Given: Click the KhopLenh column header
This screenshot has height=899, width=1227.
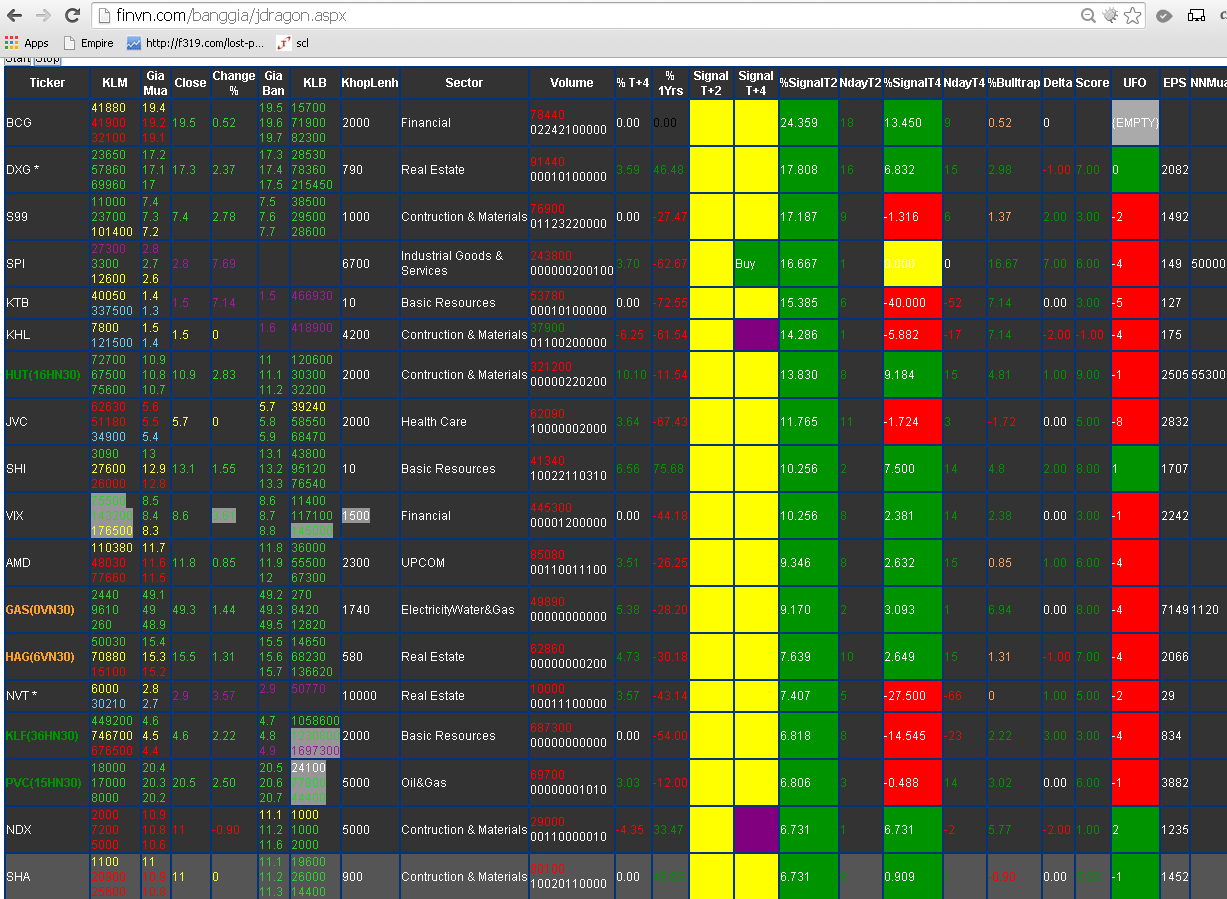Looking at the screenshot, I should click(370, 83).
